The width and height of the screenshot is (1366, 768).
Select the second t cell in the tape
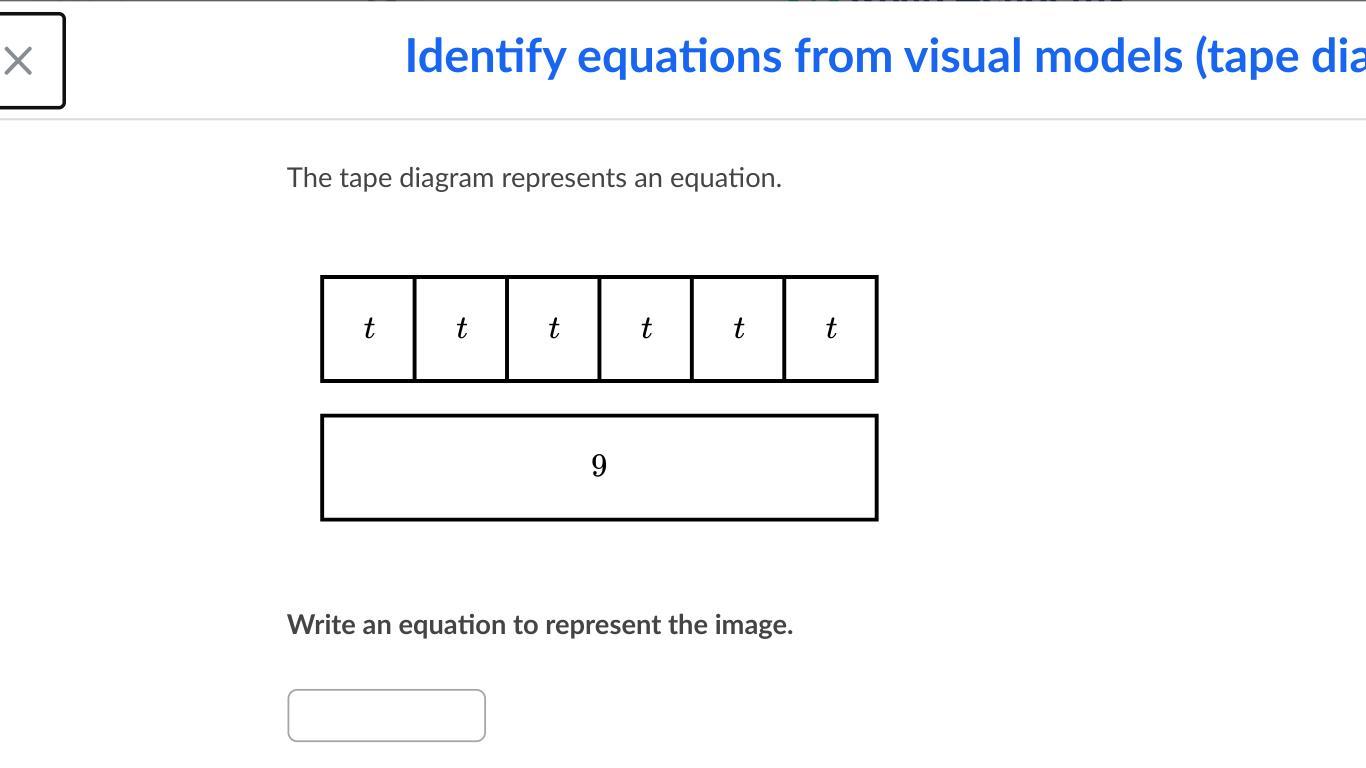[461, 329]
